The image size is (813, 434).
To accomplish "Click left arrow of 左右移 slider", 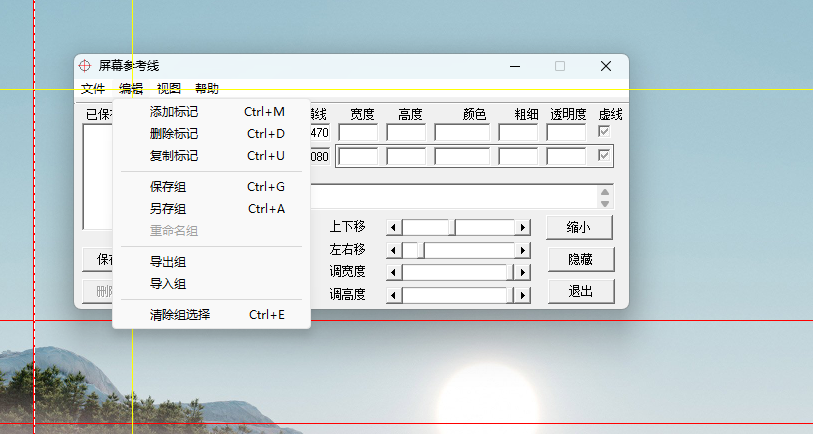I will pyautogui.click(x=394, y=250).
